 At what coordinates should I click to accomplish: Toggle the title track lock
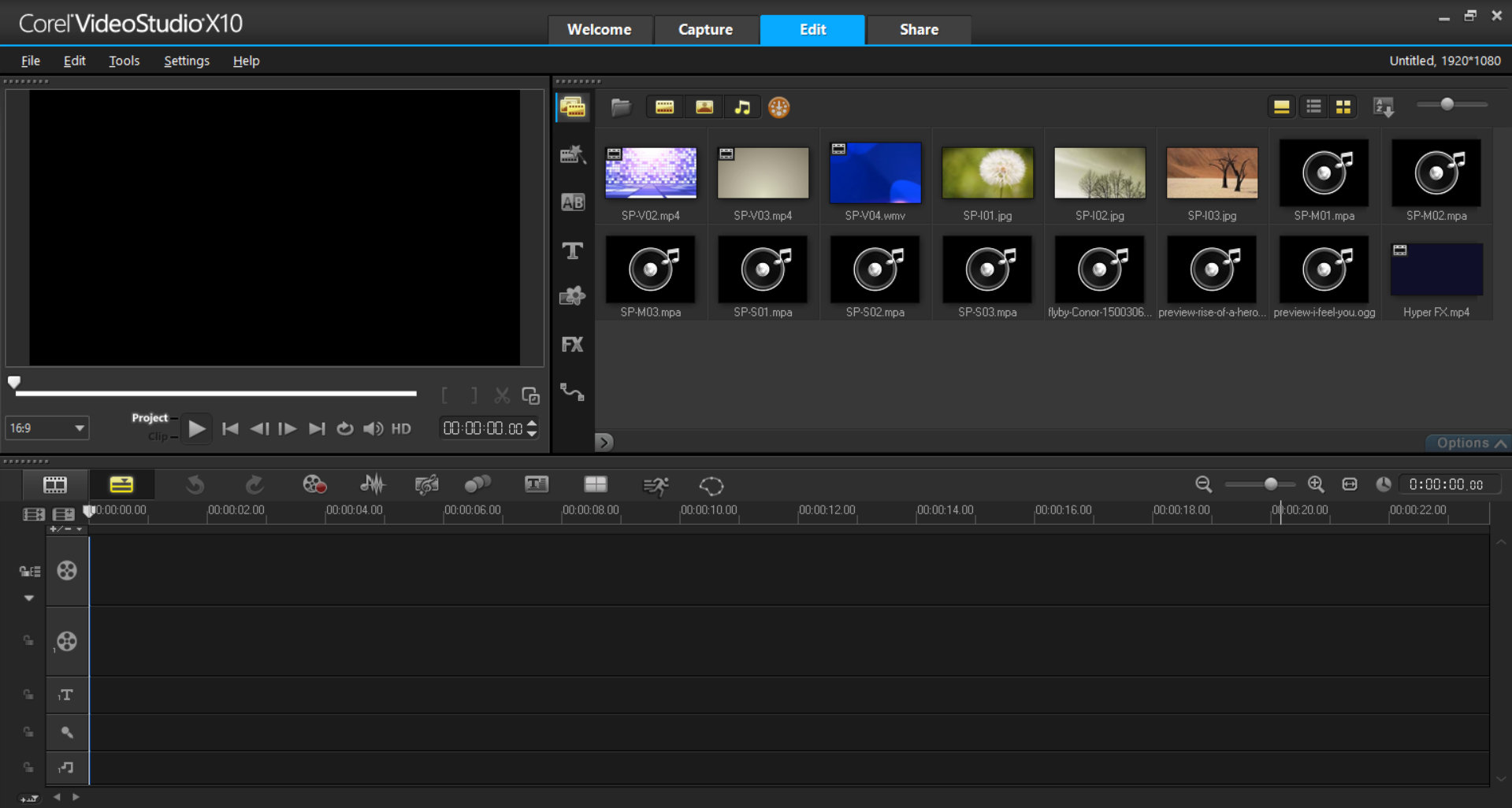[28, 695]
